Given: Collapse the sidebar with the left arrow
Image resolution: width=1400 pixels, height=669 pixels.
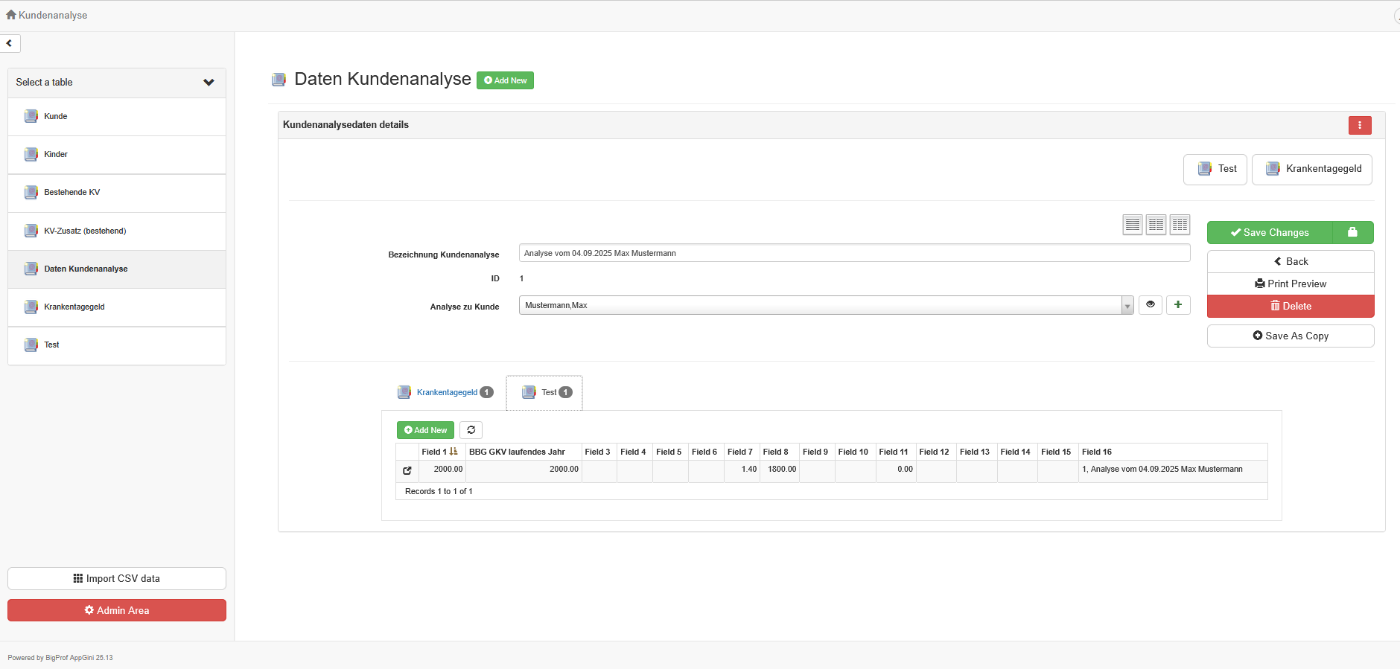Looking at the screenshot, I should tap(10, 44).
